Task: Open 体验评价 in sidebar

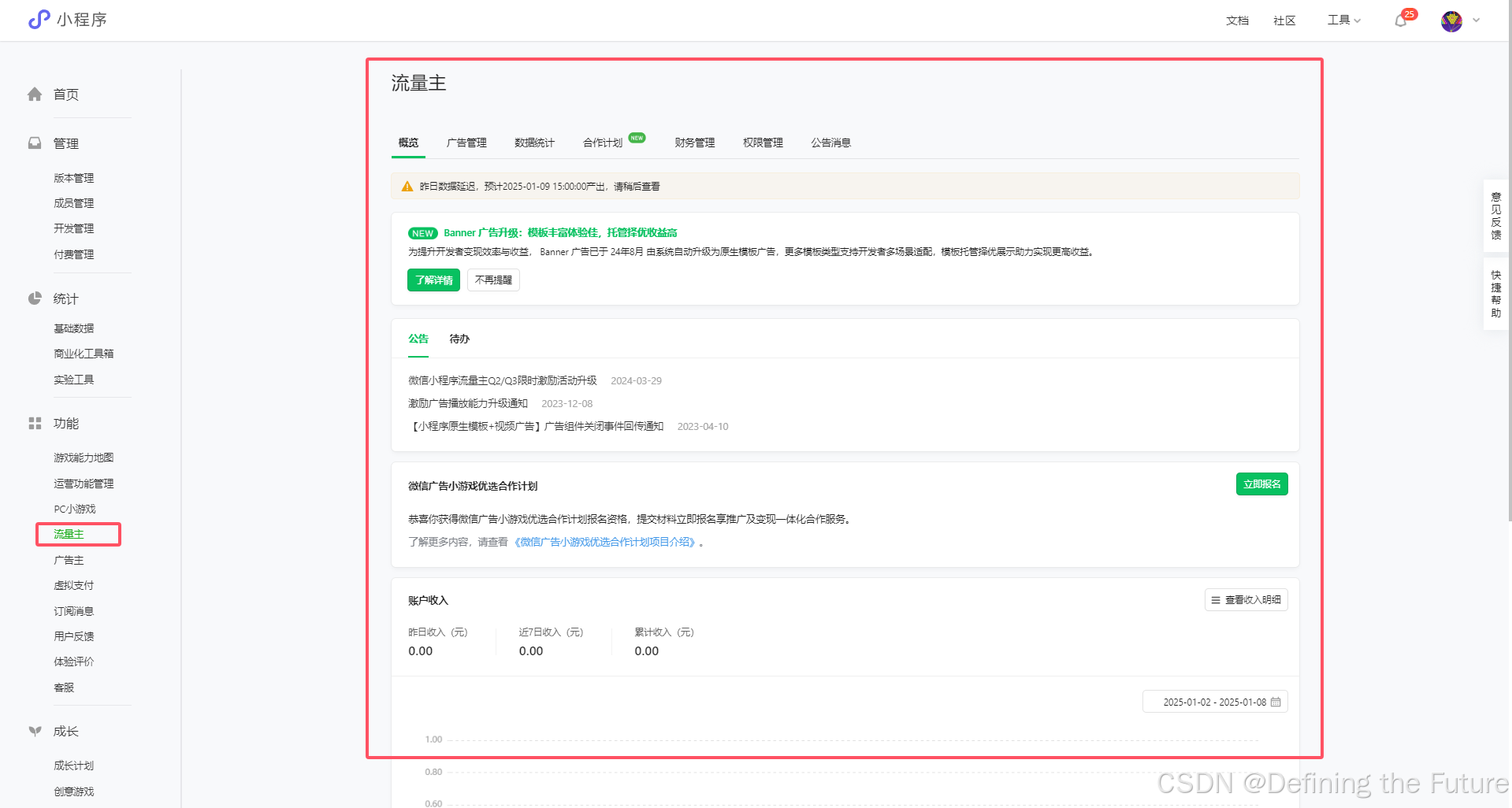Action: [x=73, y=662]
